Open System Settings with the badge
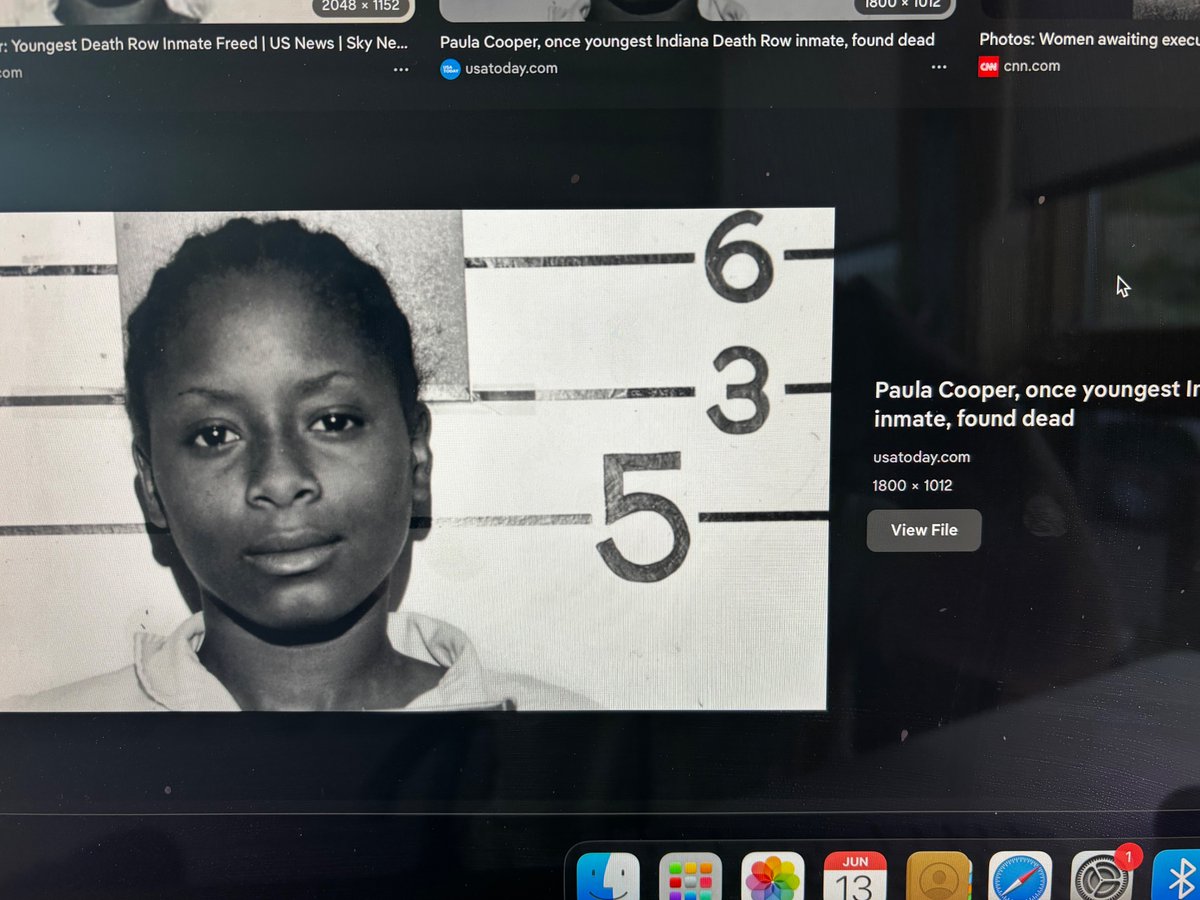 (x=1103, y=875)
